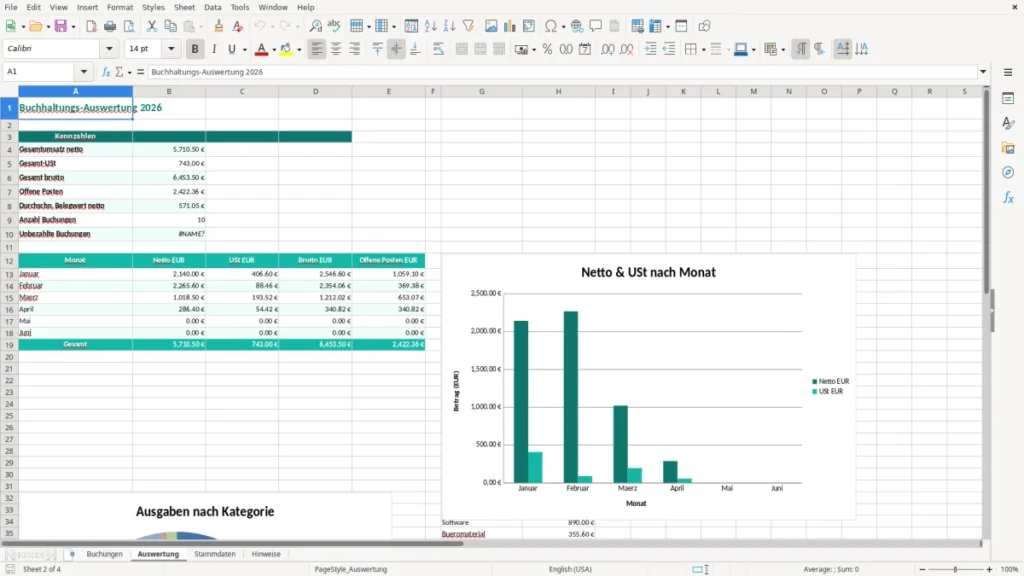Open the Sheet menu

[x=184, y=7]
